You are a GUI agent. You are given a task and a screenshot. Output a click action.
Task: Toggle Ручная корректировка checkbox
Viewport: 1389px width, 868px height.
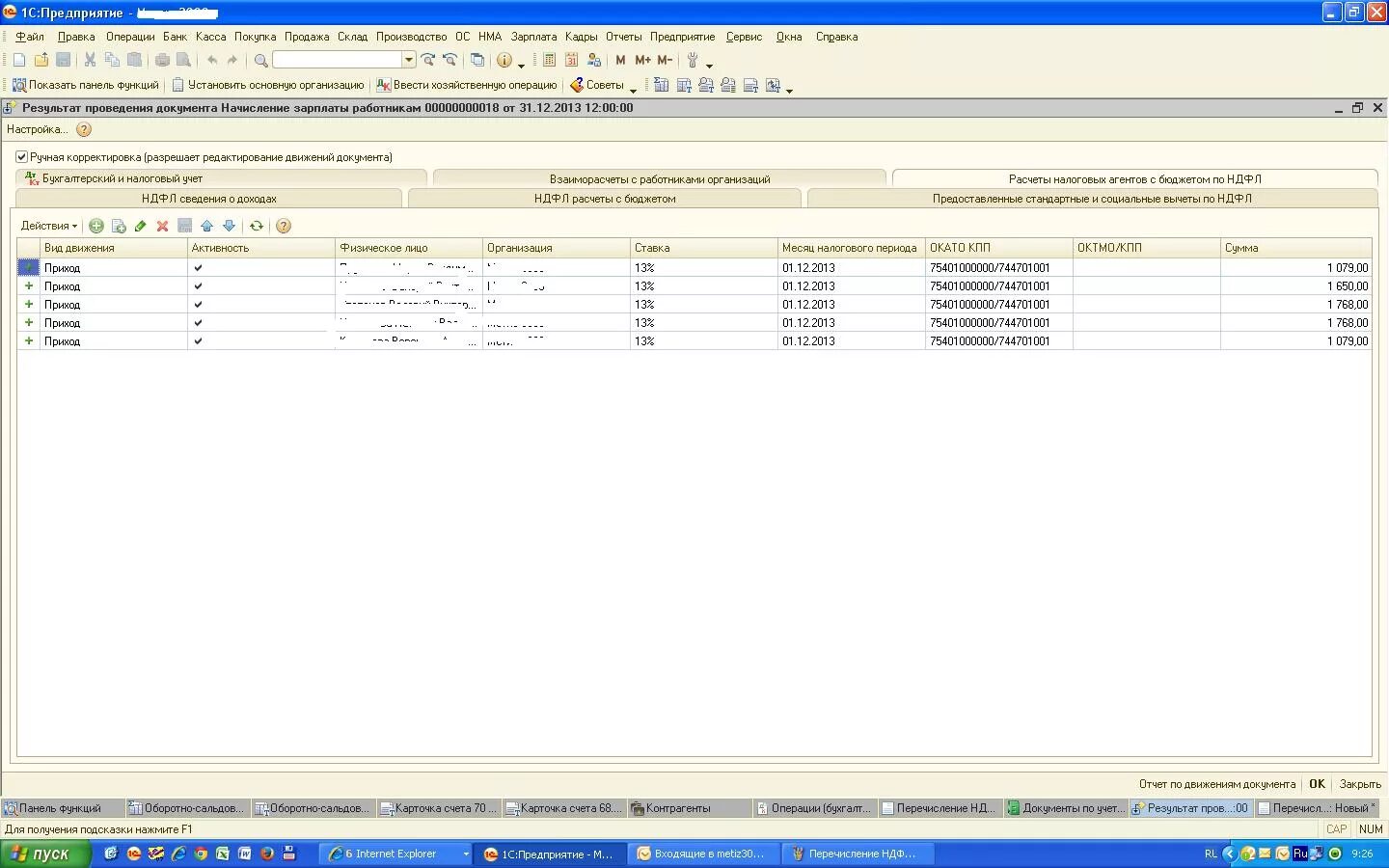(21, 156)
